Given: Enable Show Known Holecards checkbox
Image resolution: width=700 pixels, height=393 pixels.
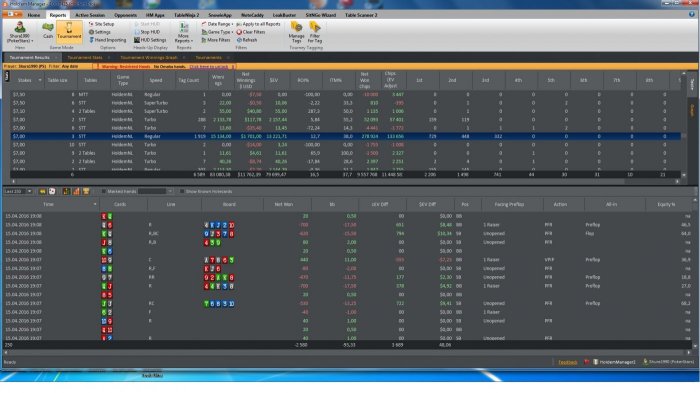Looking at the screenshot, I should (x=182, y=191).
